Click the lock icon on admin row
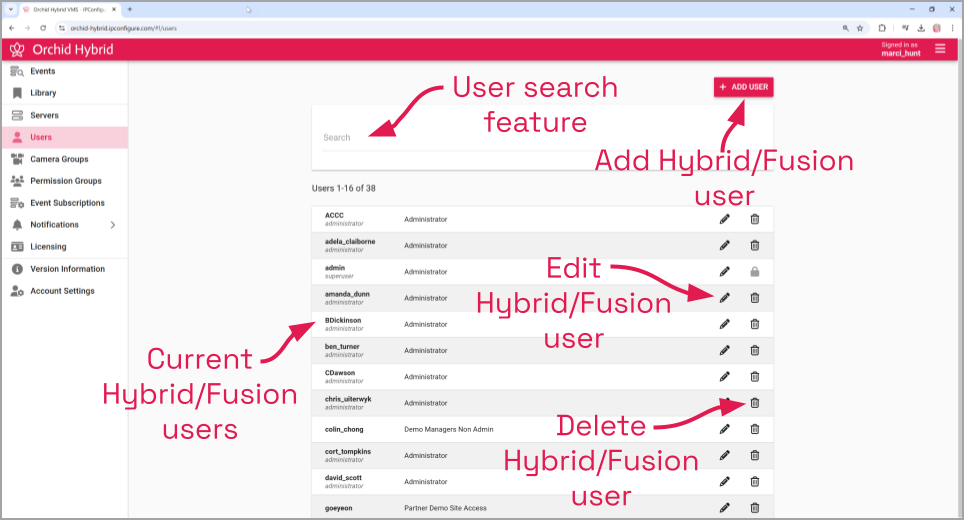964x520 pixels. point(755,272)
